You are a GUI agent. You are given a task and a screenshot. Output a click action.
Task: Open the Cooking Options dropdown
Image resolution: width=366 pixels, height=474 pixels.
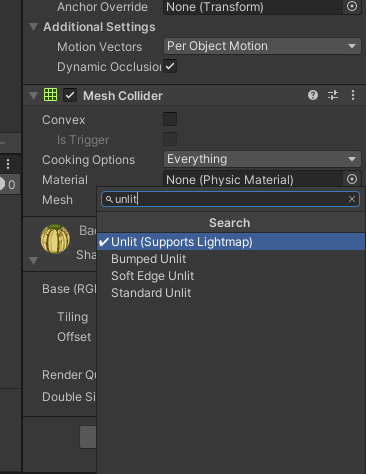pos(262,159)
